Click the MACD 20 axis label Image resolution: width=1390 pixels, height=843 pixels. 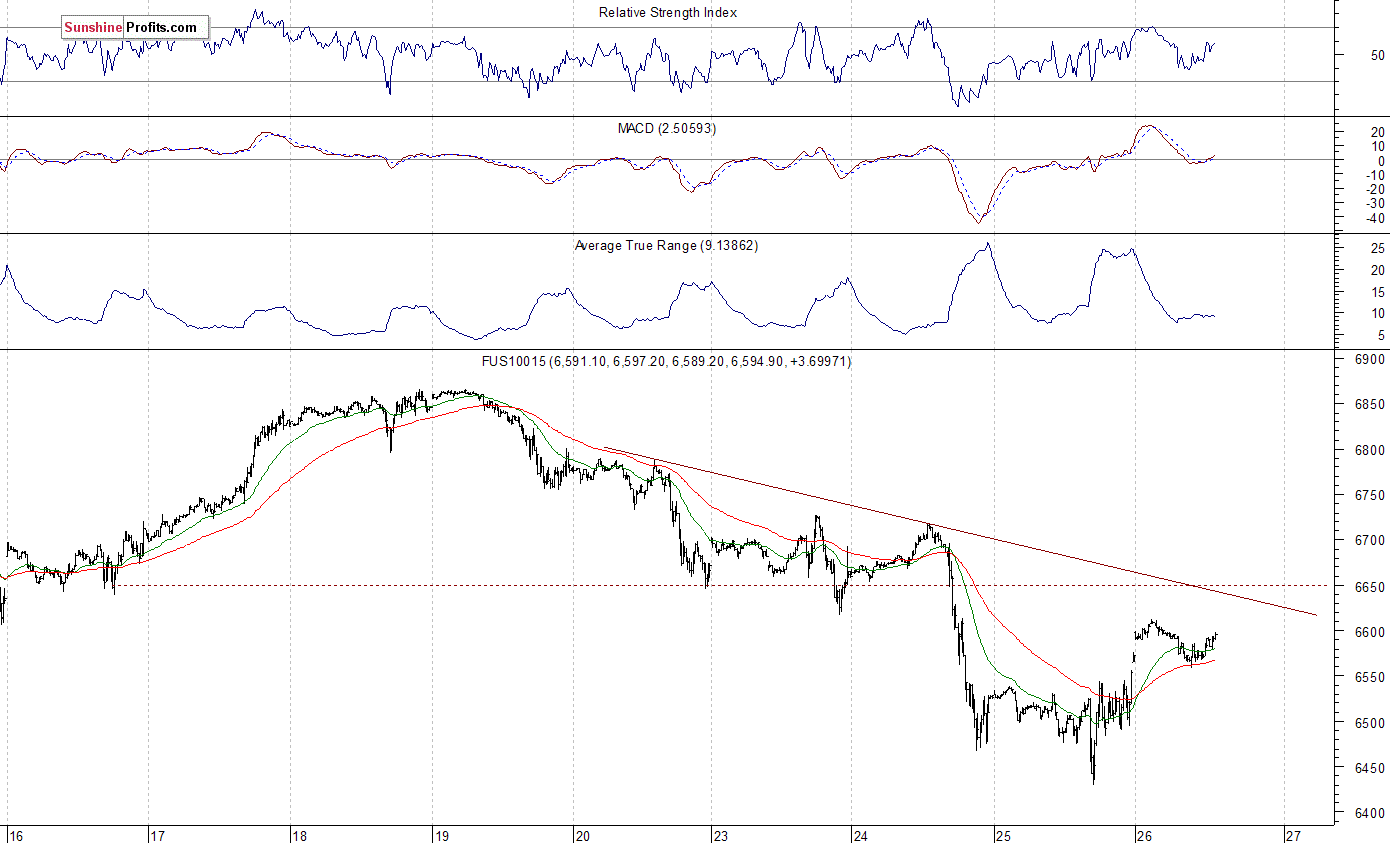(1378, 131)
